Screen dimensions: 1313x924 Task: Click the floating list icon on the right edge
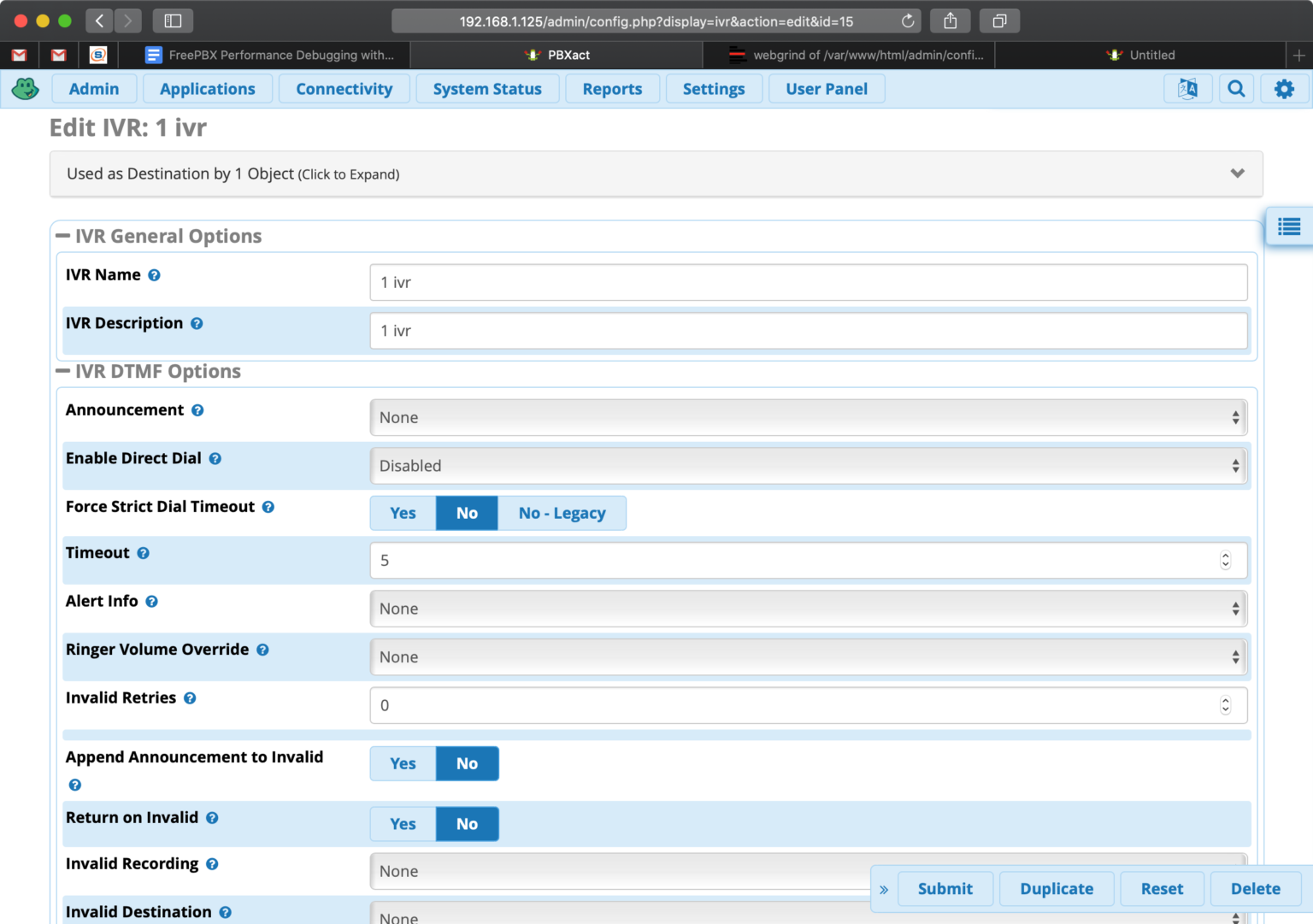click(1288, 227)
